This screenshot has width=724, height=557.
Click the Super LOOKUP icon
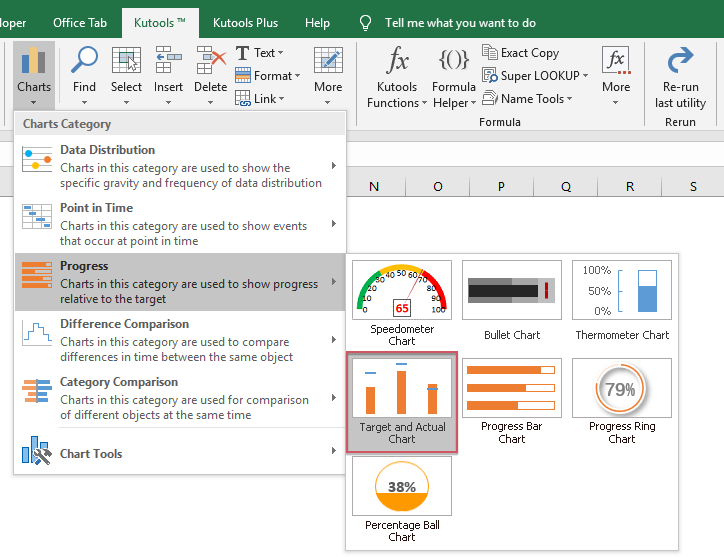(489, 75)
